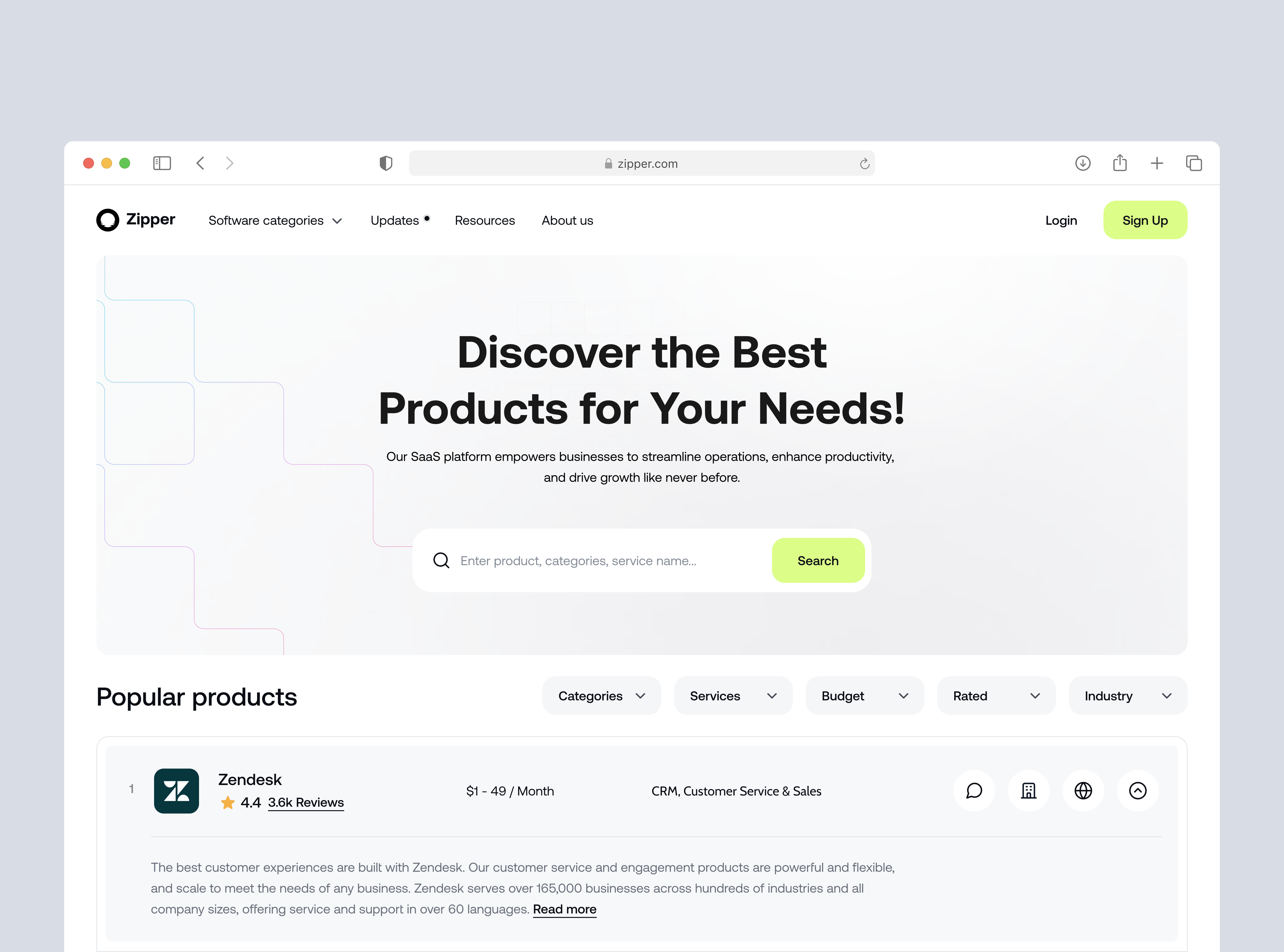Open the Categories filter dropdown
Image resolution: width=1284 pixels, height=952 pixels.
[601, 696]
